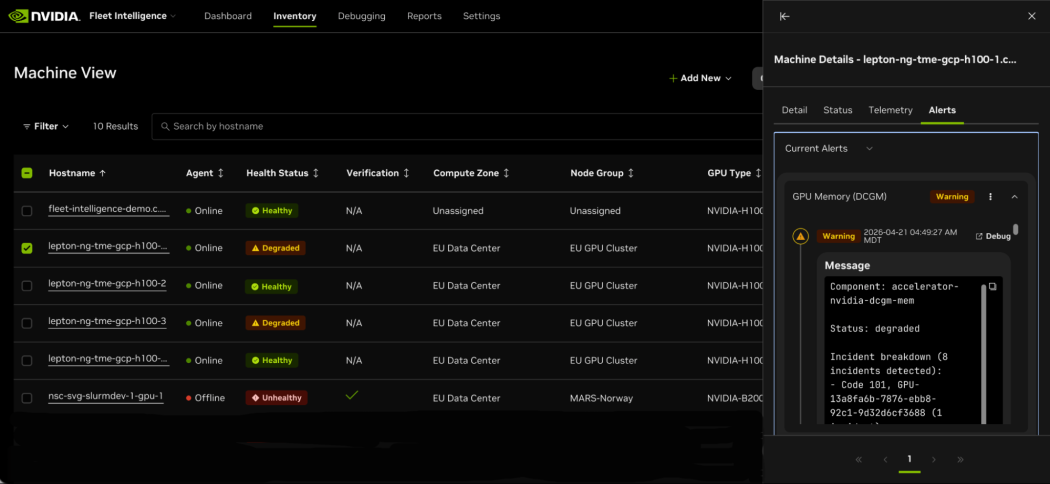This screenshot has width=1050, height=484.
Task: Open the Add New dropdown
Action: [700, 78]
